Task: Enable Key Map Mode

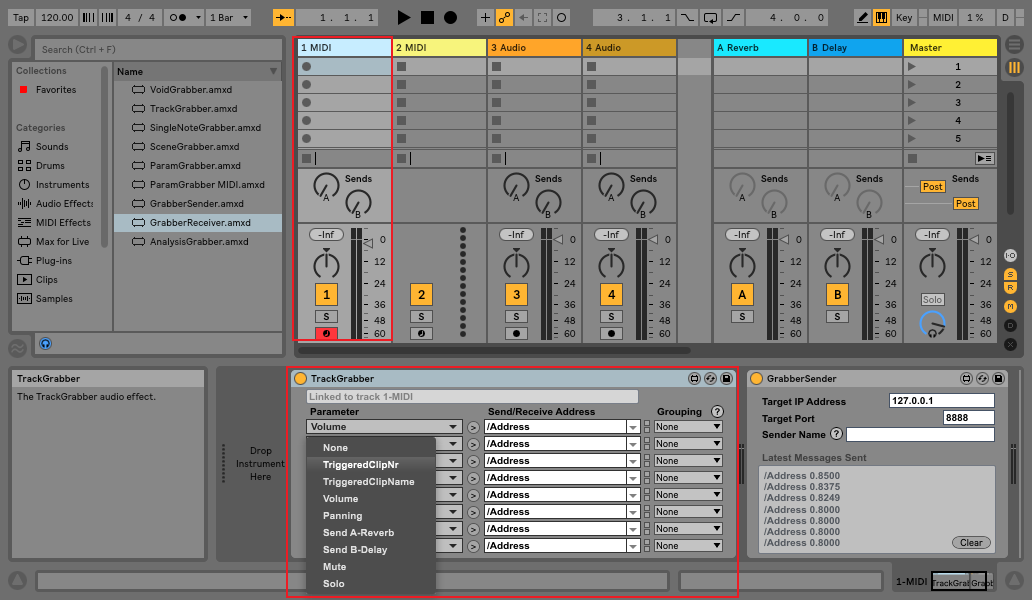Action: [904, 18]
